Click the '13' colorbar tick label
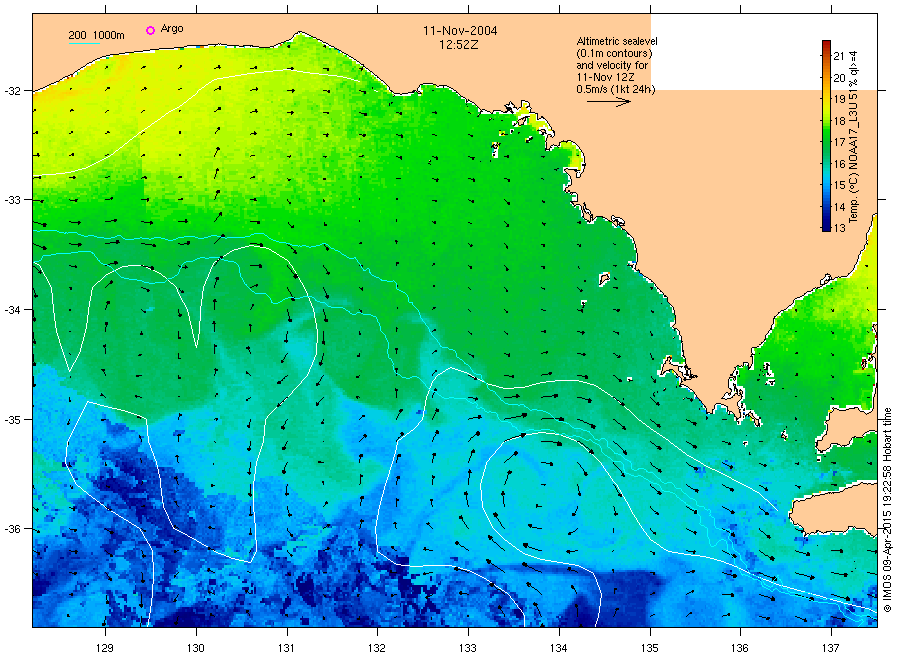The image size is (900, 660). click(839, 228)
